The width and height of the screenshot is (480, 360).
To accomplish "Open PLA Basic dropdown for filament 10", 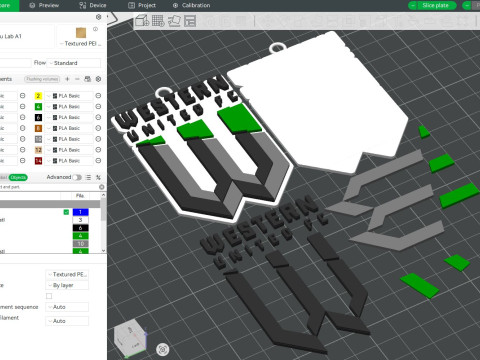I will click(68, 139).
